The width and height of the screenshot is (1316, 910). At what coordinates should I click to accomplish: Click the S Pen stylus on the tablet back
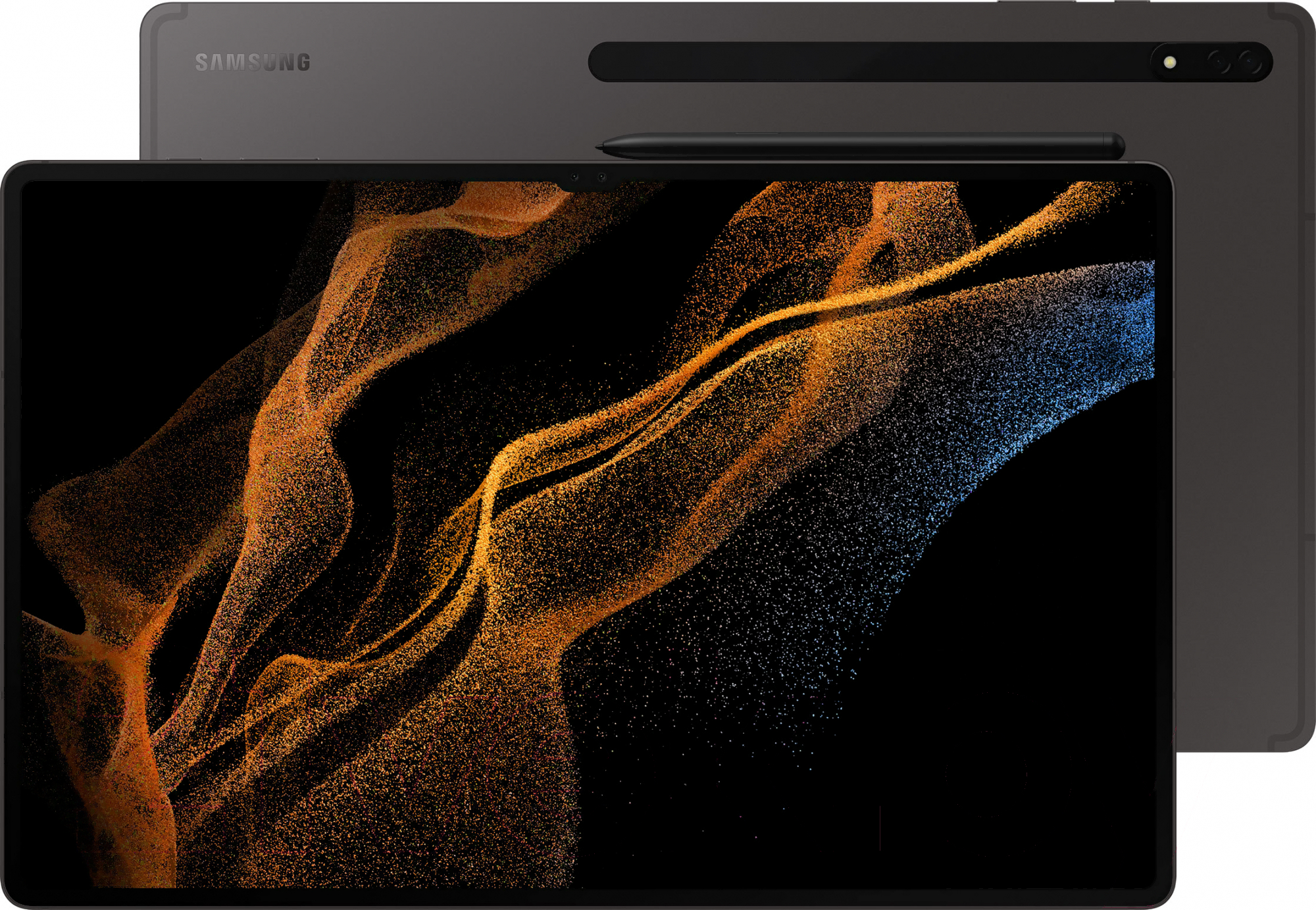(x=860, y=146)
